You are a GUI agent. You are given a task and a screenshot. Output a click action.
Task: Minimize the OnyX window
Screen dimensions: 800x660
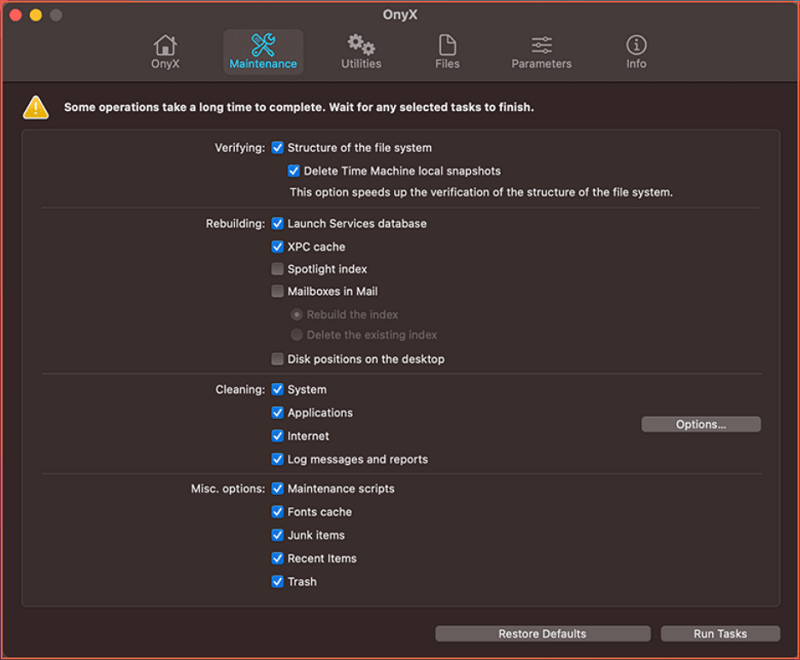tap(36, 15)
